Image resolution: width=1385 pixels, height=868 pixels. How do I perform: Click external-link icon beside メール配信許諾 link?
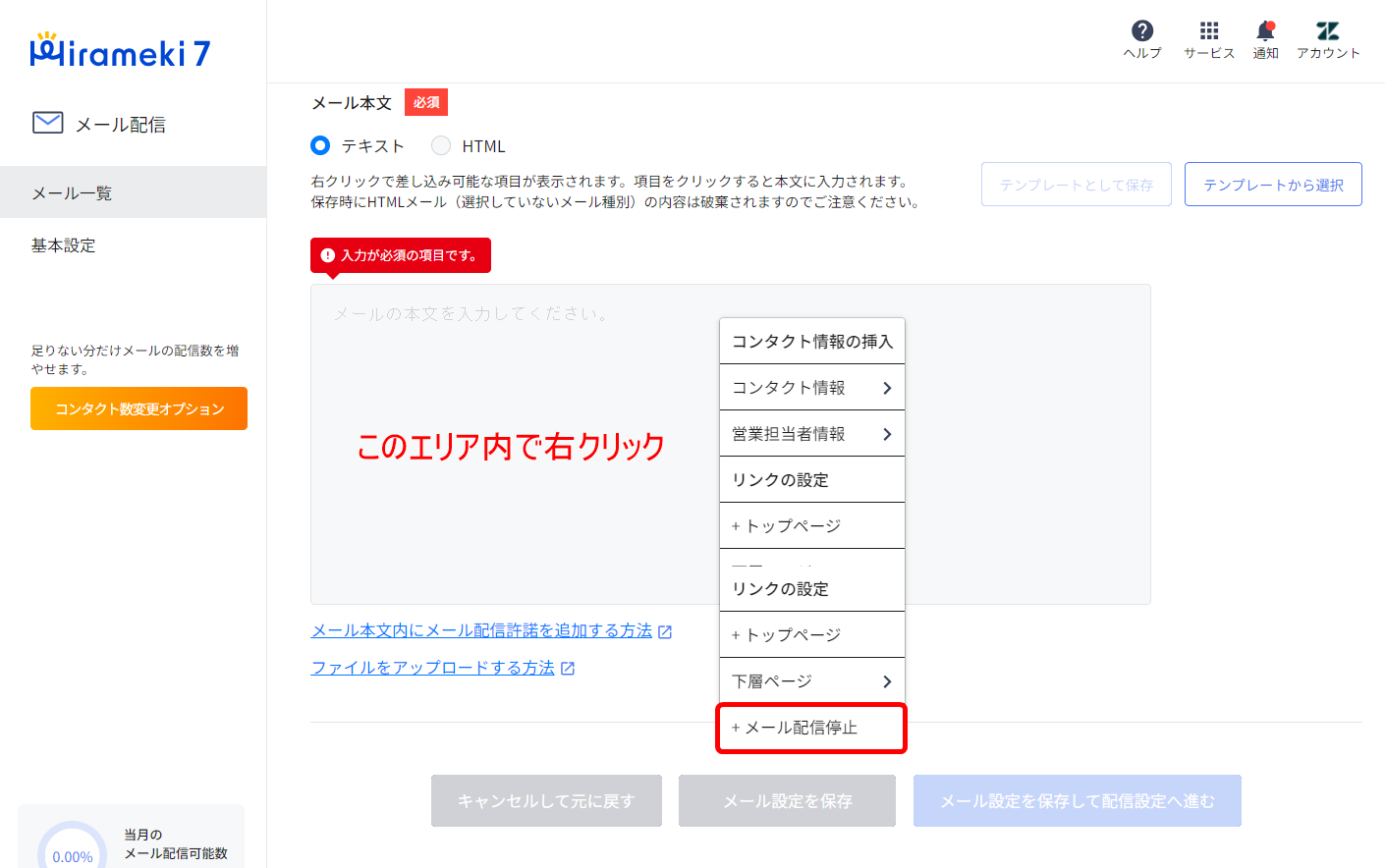tap(665, 631)
